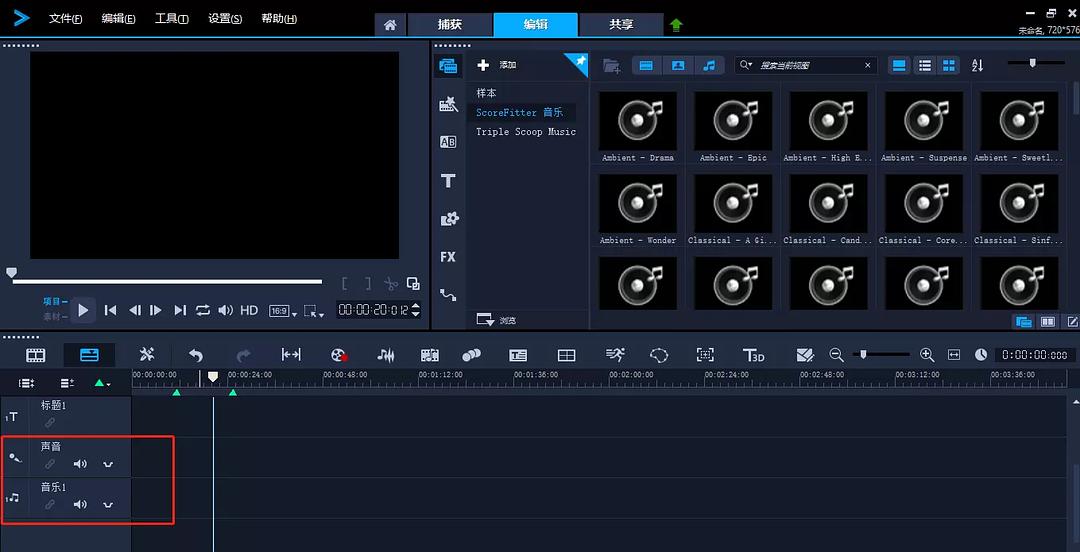Image resolution: width=1080 pixels, height=552 pixels.
Task: Open the sort clips in library menu
Action: pos(977,65)
